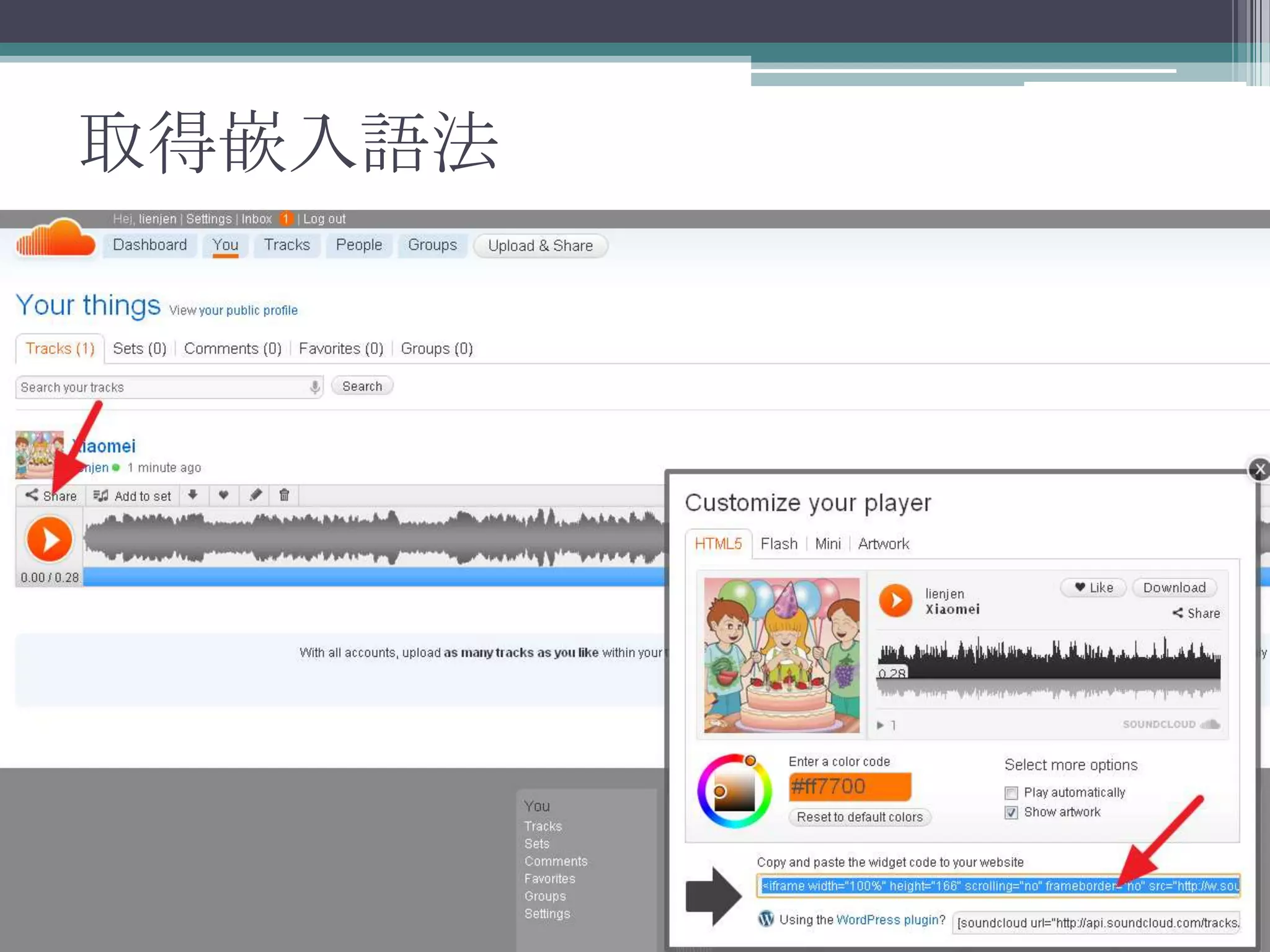Go to Dashboard in the navigation bar

(149, 245)
